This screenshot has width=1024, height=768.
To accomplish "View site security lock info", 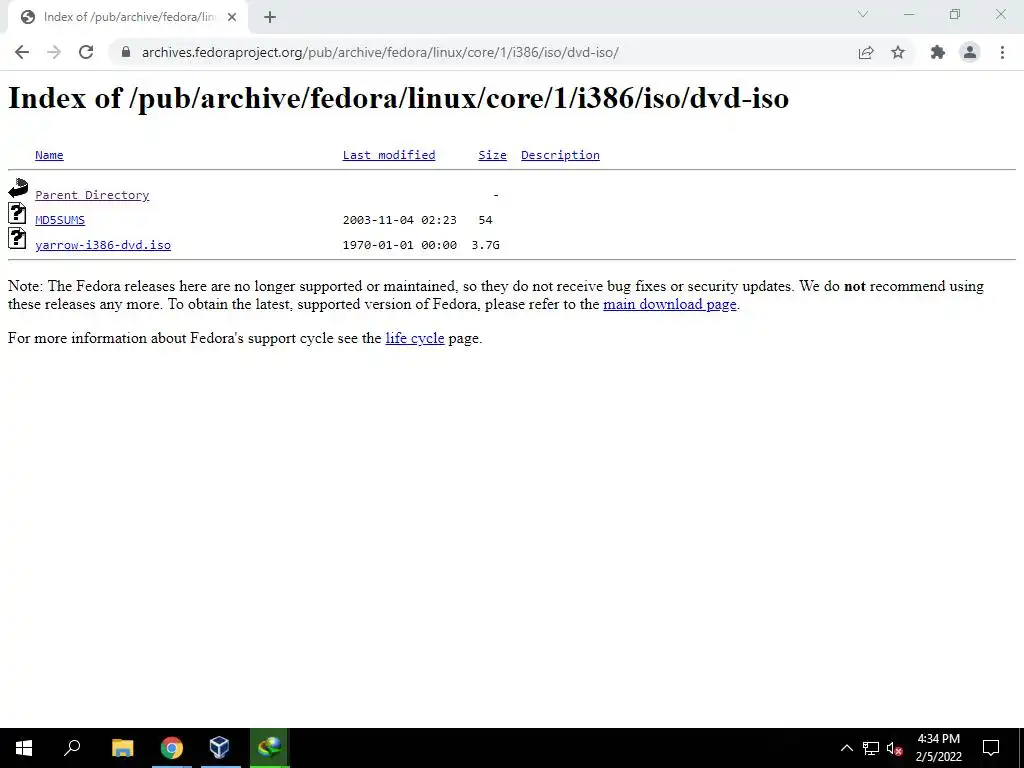I will point(126,52).
